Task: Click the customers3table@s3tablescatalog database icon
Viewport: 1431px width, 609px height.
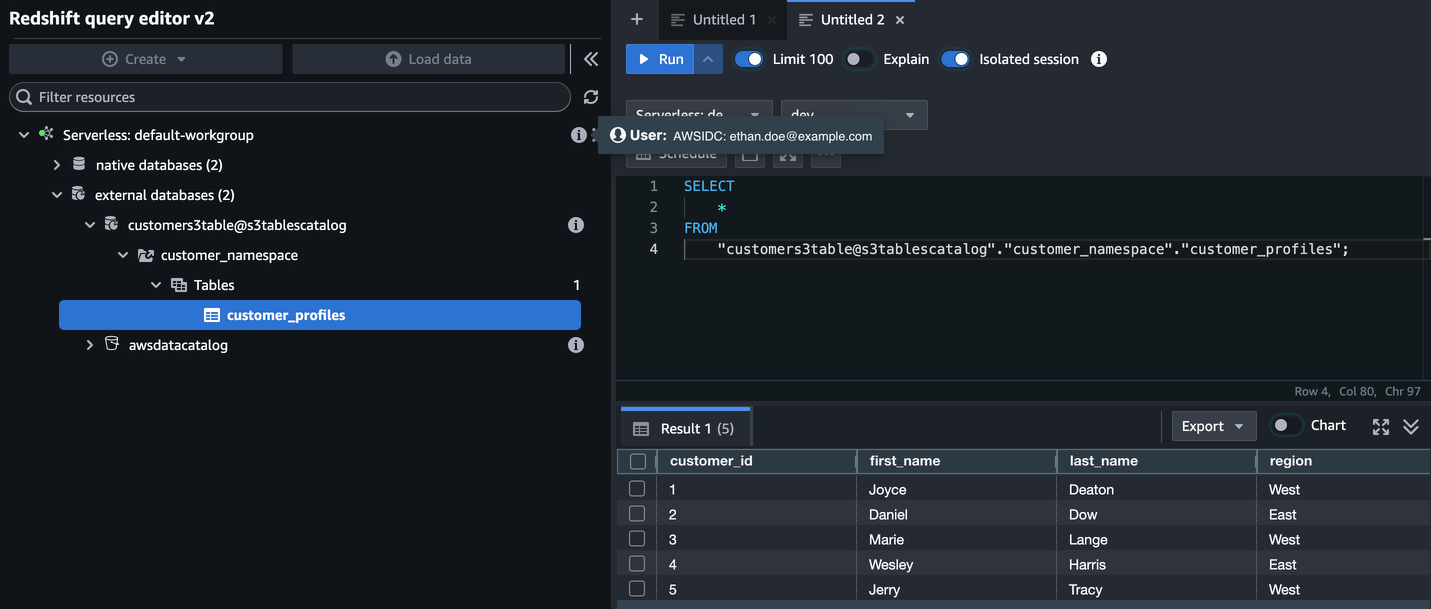Action: pos(111,225)
